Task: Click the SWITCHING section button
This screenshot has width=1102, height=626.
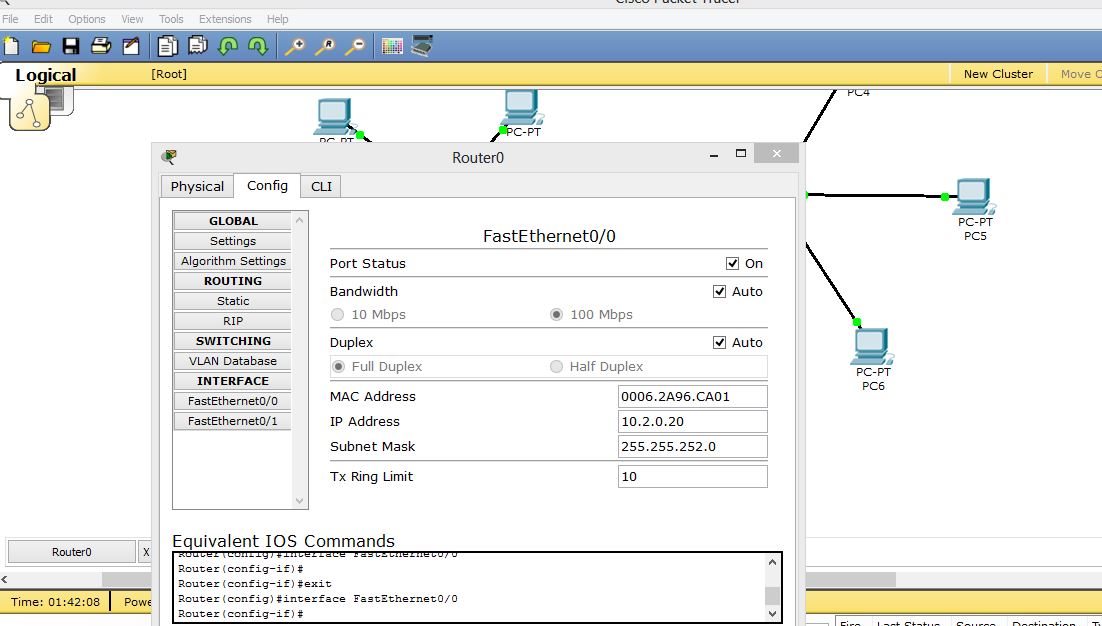Action: click(233, 341)
